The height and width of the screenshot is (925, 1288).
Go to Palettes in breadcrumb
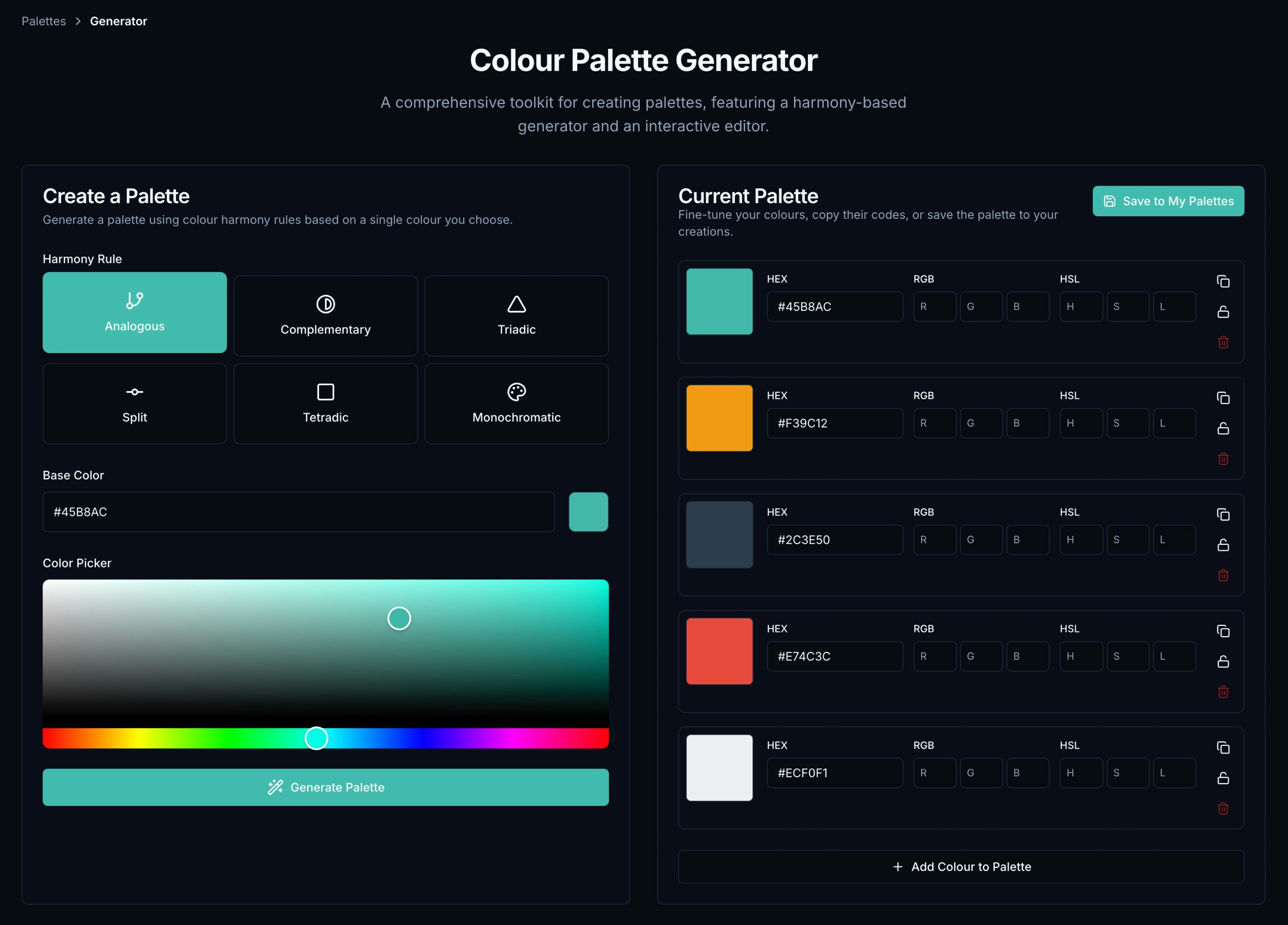[44, 21]
